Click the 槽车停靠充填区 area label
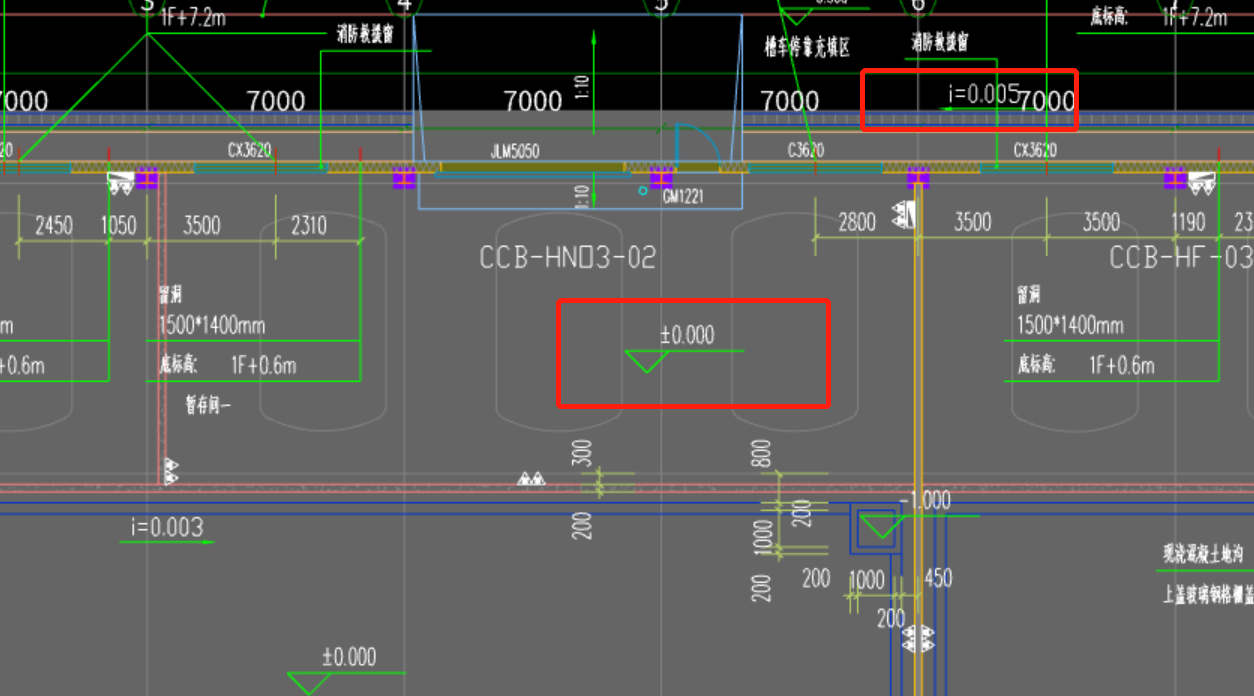 click(x=807, y=47)
